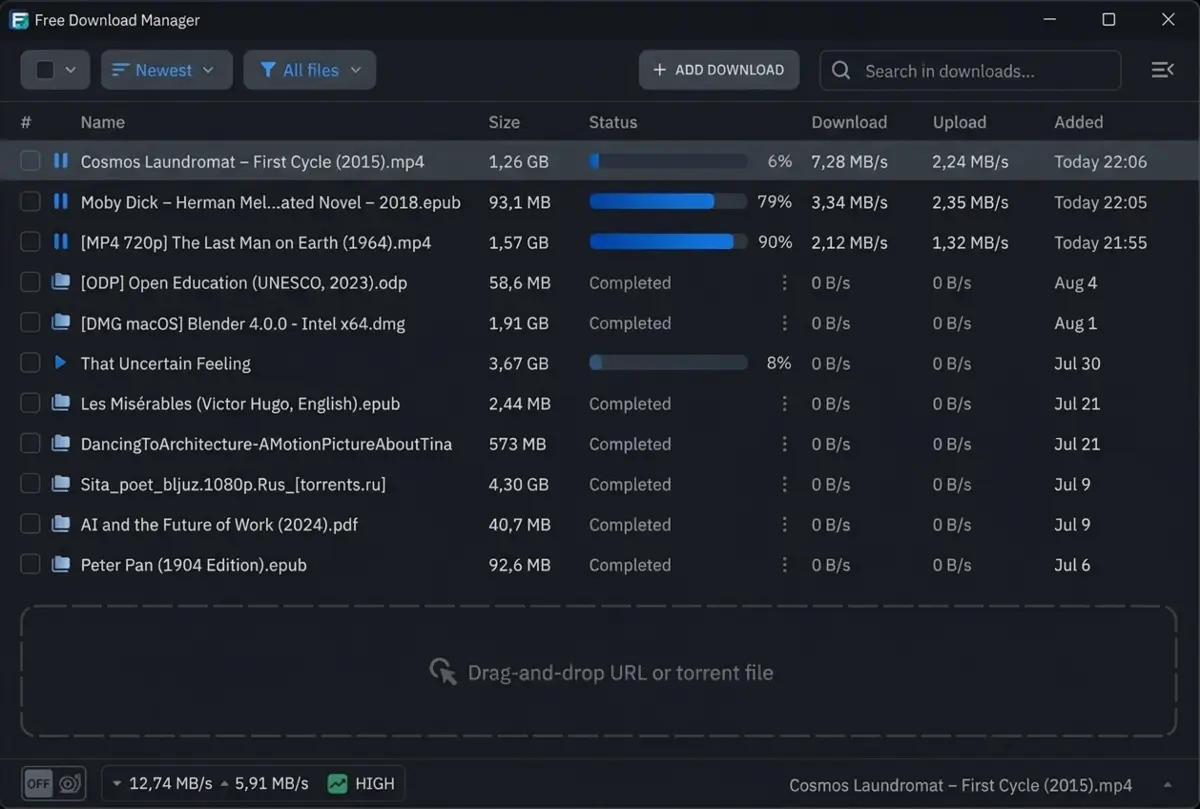Open more options for Les Misérables epub

[785, 404]
